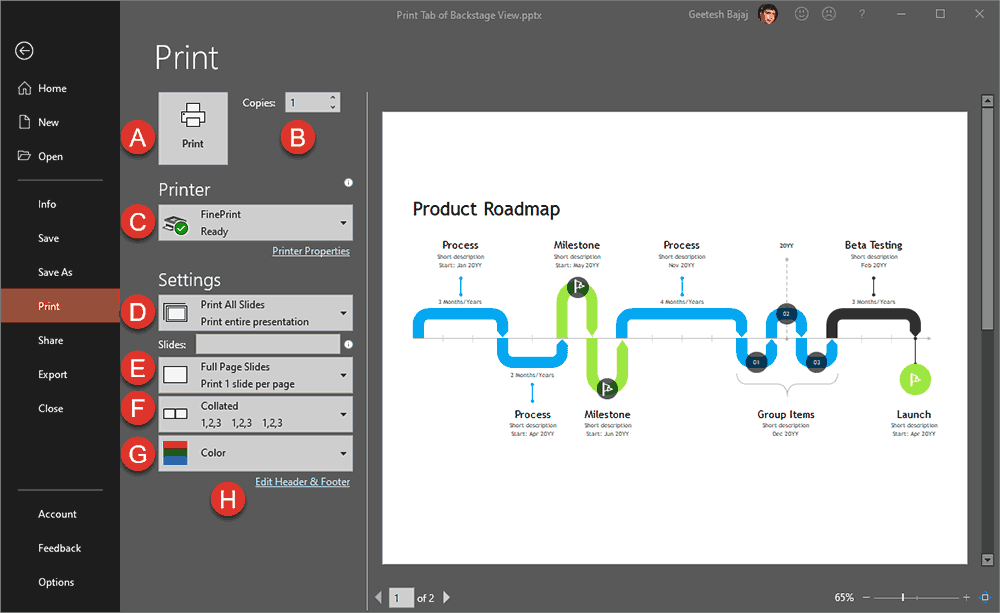Open the Help question mark icon
Screen dimensions: 1000x613
(862, 14)
